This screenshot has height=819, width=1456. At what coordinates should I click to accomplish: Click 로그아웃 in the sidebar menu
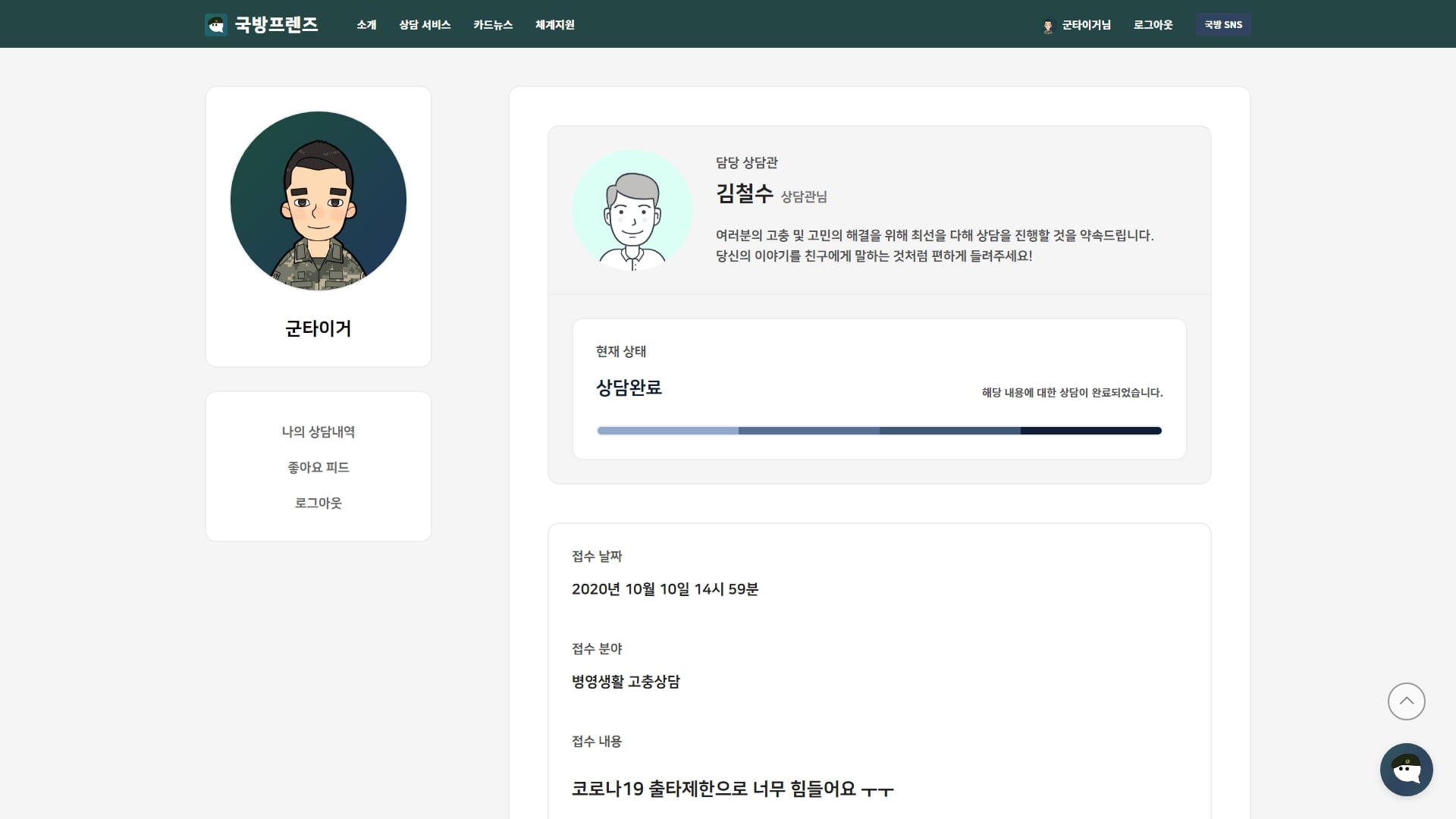[x=318, y=503]
